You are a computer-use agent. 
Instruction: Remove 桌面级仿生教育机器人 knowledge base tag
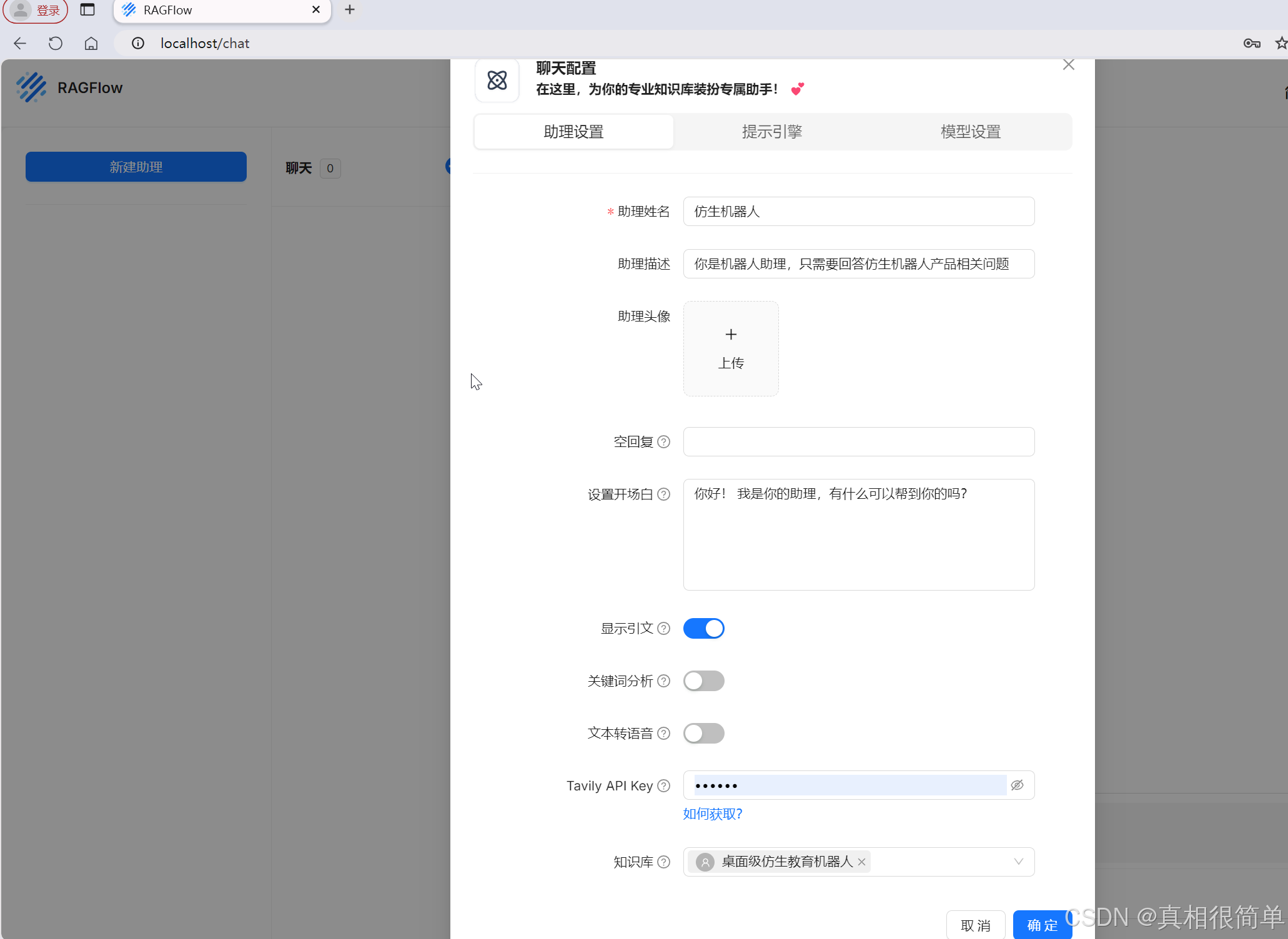[x=861, y=862]
